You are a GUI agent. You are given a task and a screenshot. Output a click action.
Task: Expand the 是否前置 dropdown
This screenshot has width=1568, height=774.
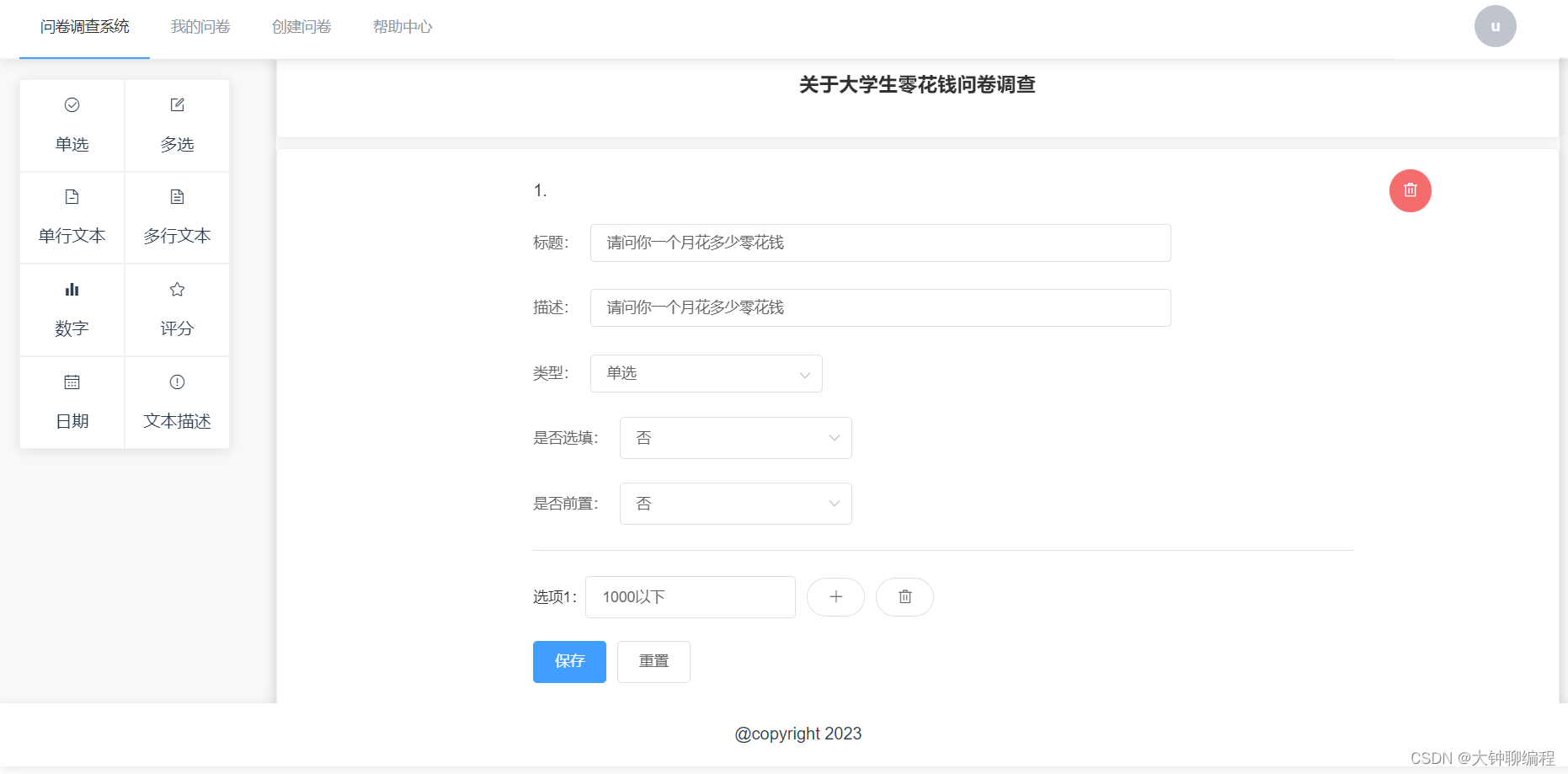tap(736, 504)
